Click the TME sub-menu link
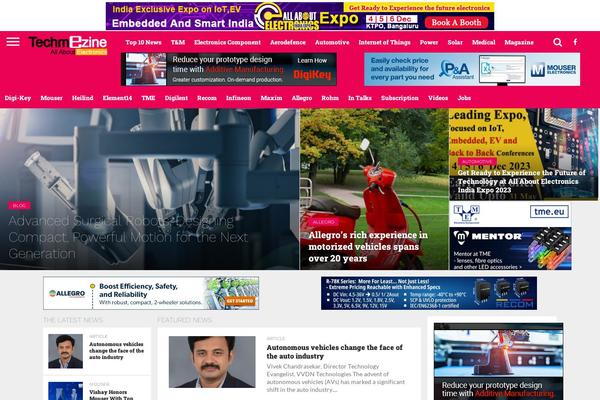The height and width of the screenshot is (400, 600). (x=148, y=98)
